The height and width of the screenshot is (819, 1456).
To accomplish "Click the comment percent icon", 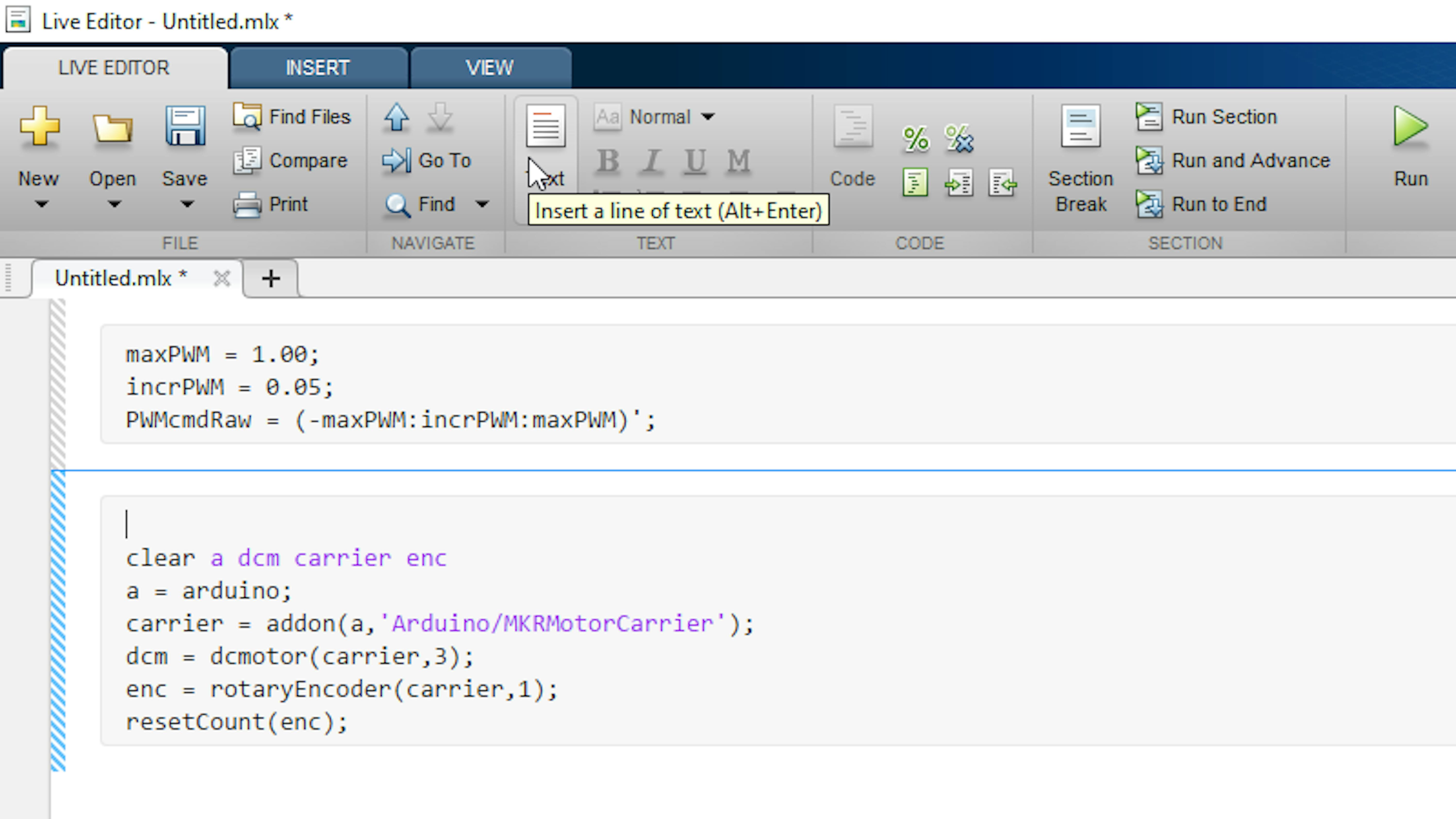I will tap(916, 139).
